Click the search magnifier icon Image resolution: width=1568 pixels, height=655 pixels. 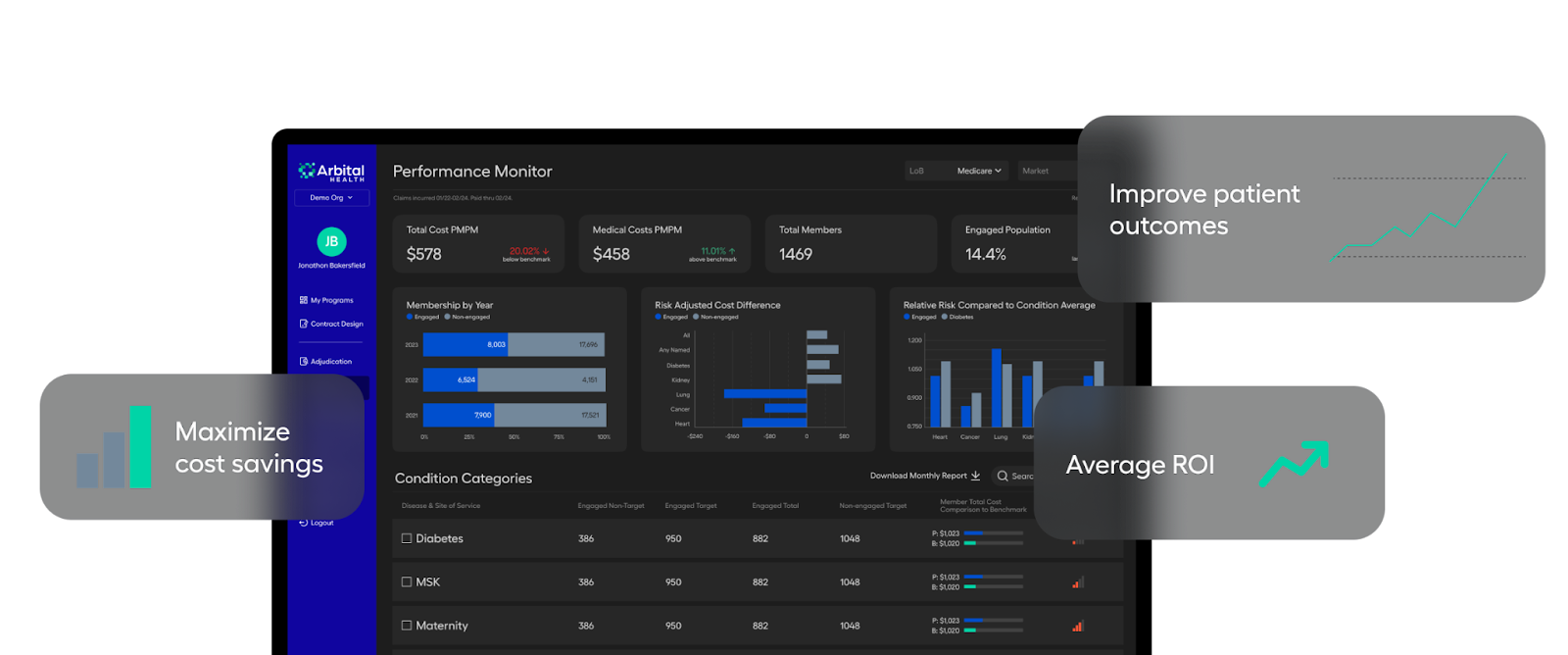tap(1003, 476)
